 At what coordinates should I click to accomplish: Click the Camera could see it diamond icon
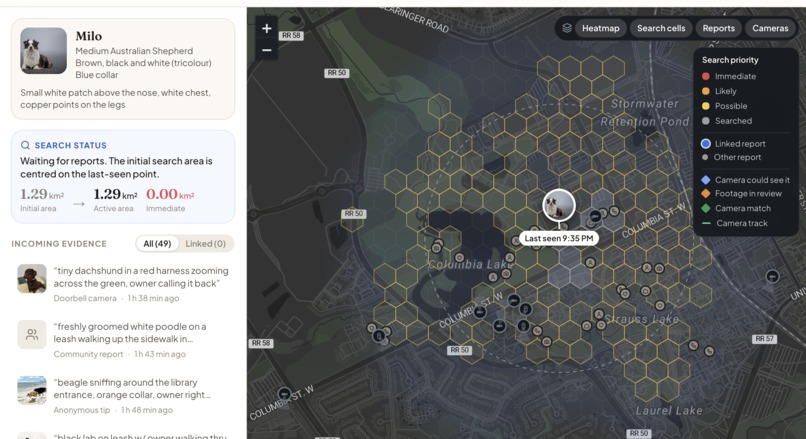(706, 180)
